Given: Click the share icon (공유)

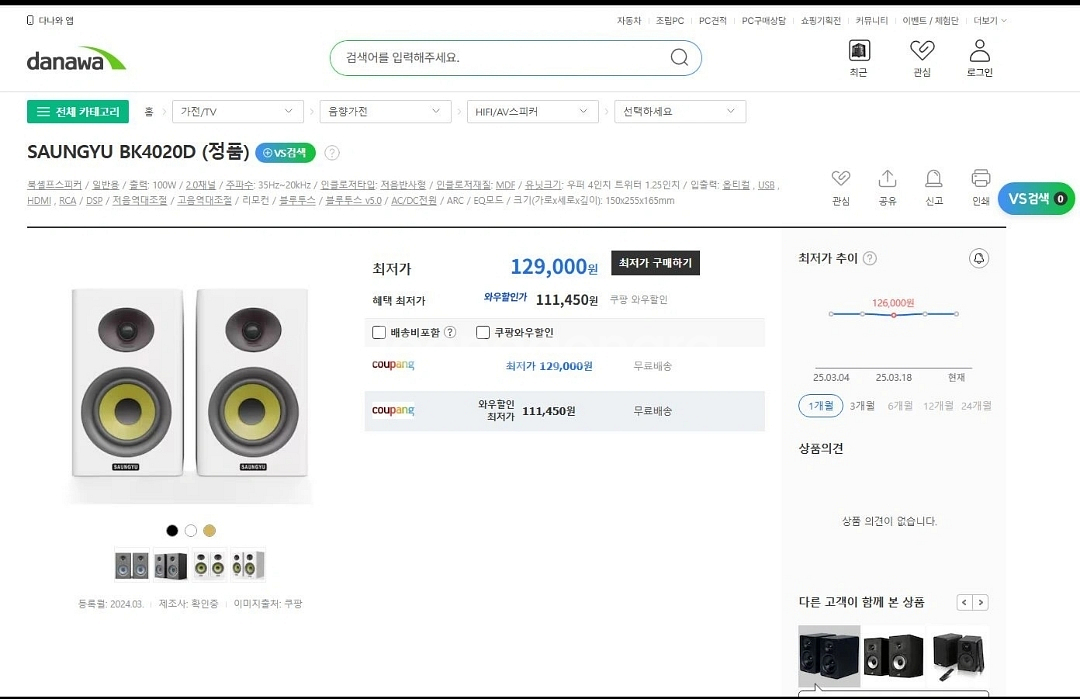Looking at the screenshot, I should pos(887,178).
